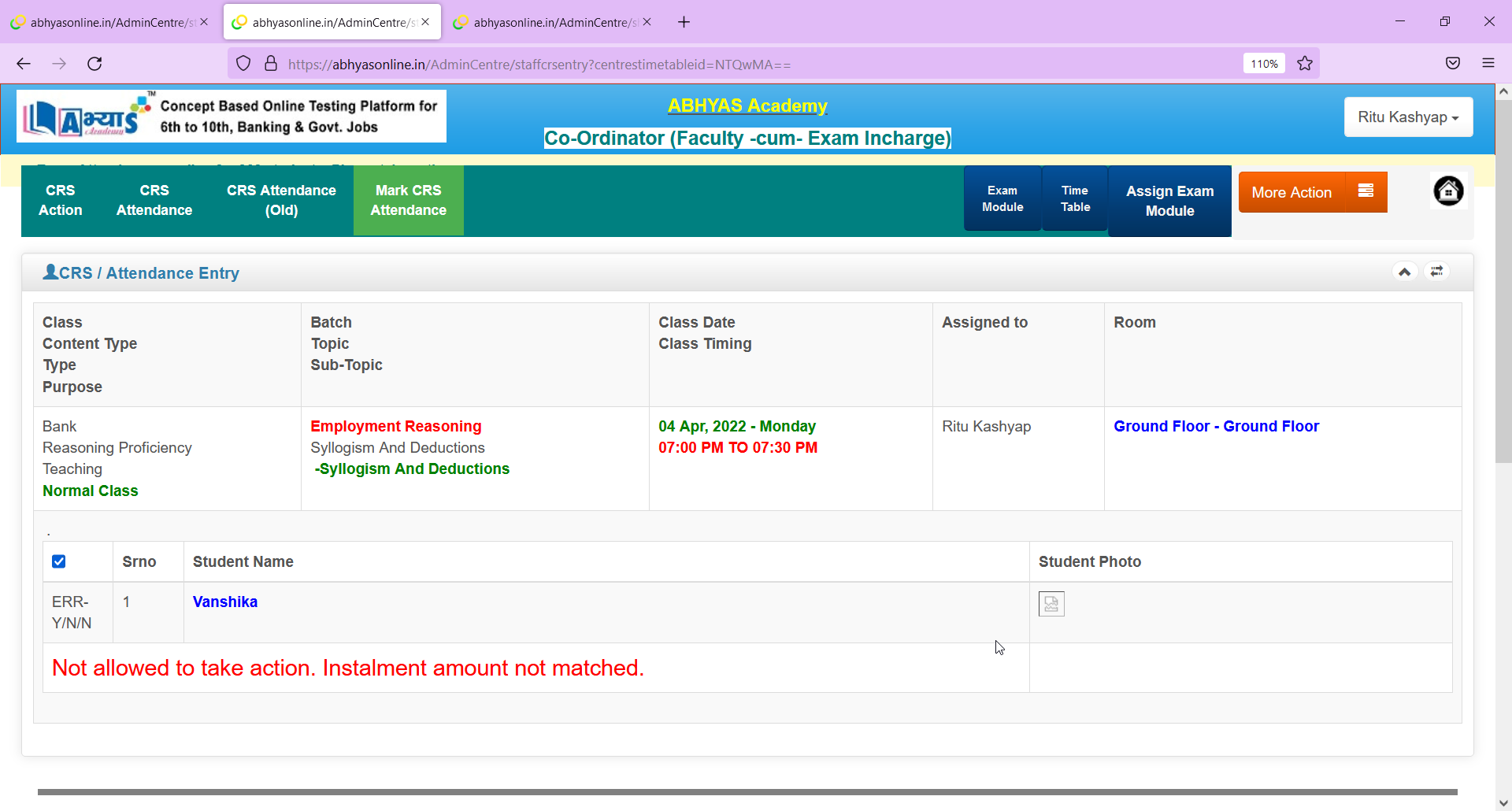Bookmark this page with the star icon

1305,64
